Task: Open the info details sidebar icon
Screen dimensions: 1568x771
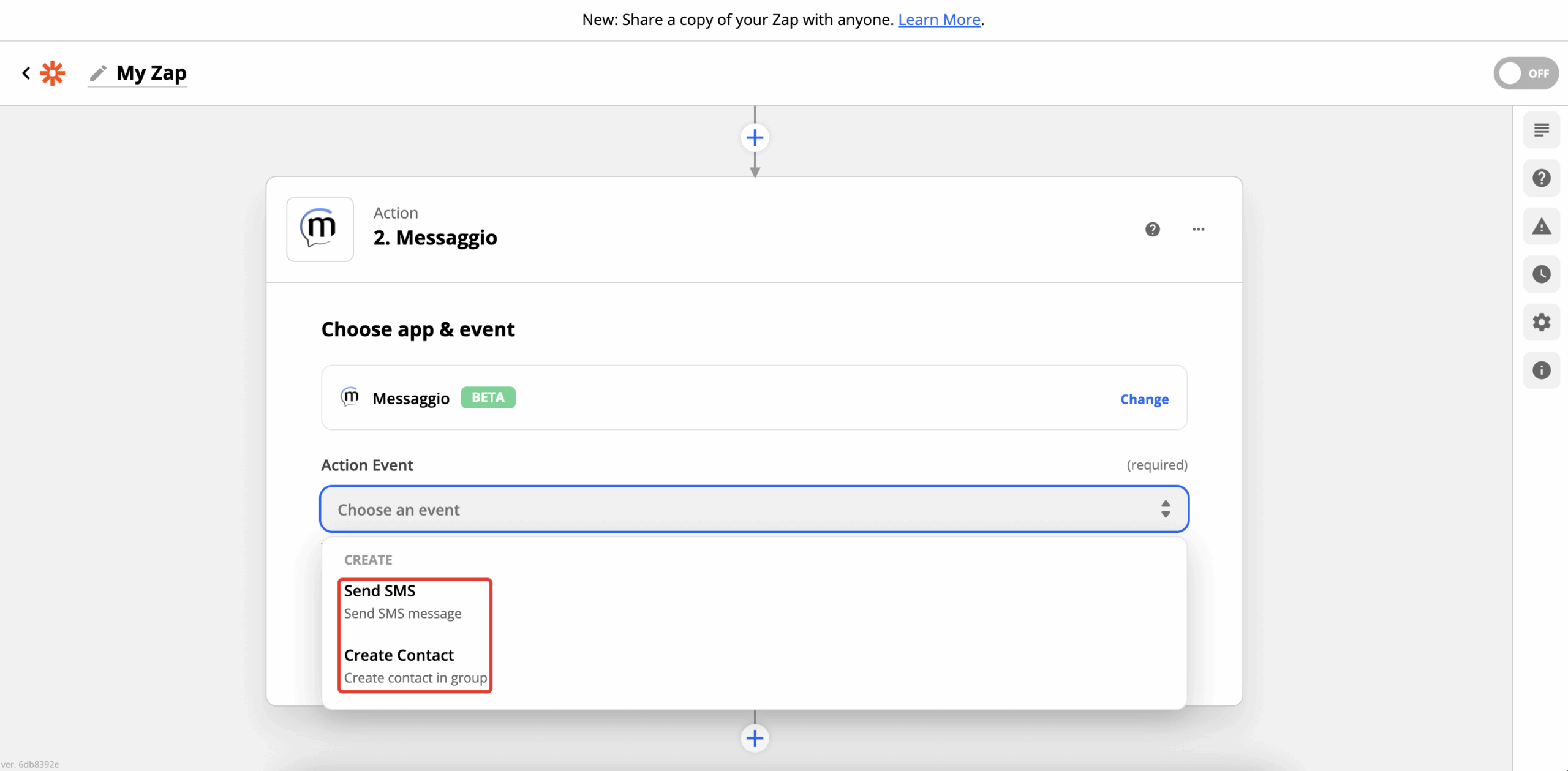Action: point(1541,370)
